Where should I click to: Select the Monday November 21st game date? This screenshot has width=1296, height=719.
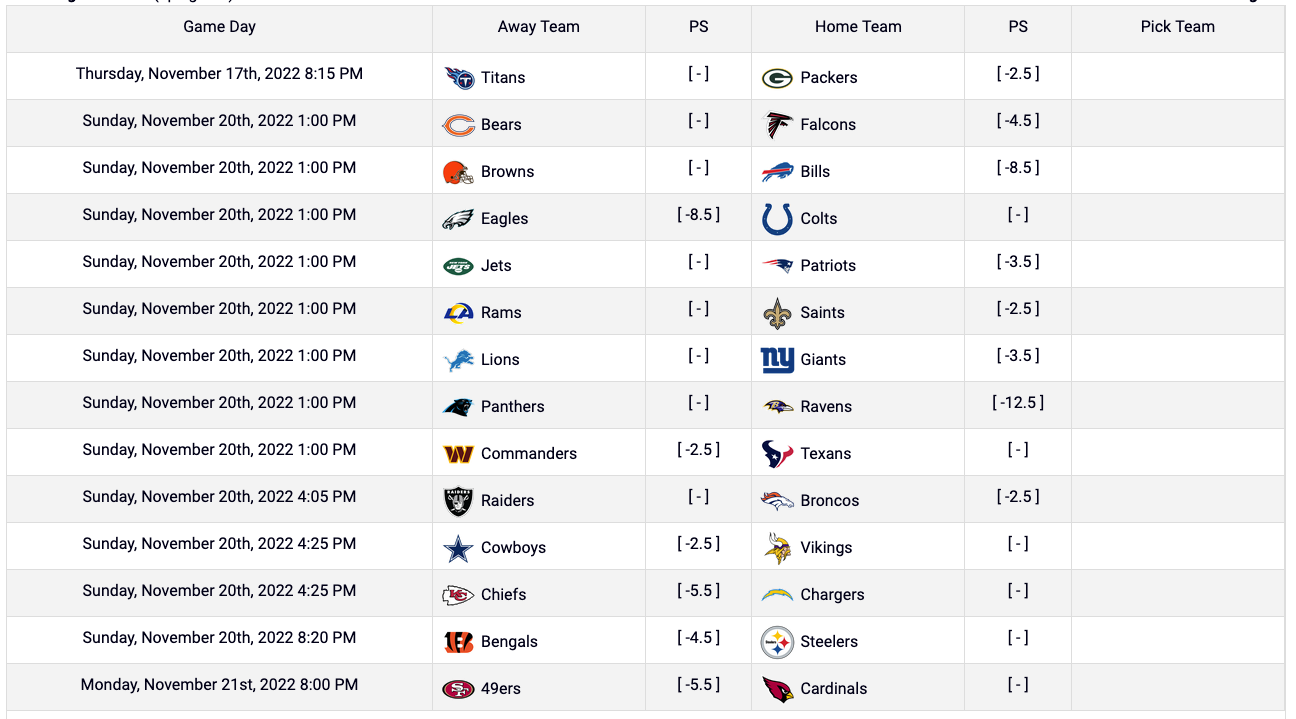[219, 685]
